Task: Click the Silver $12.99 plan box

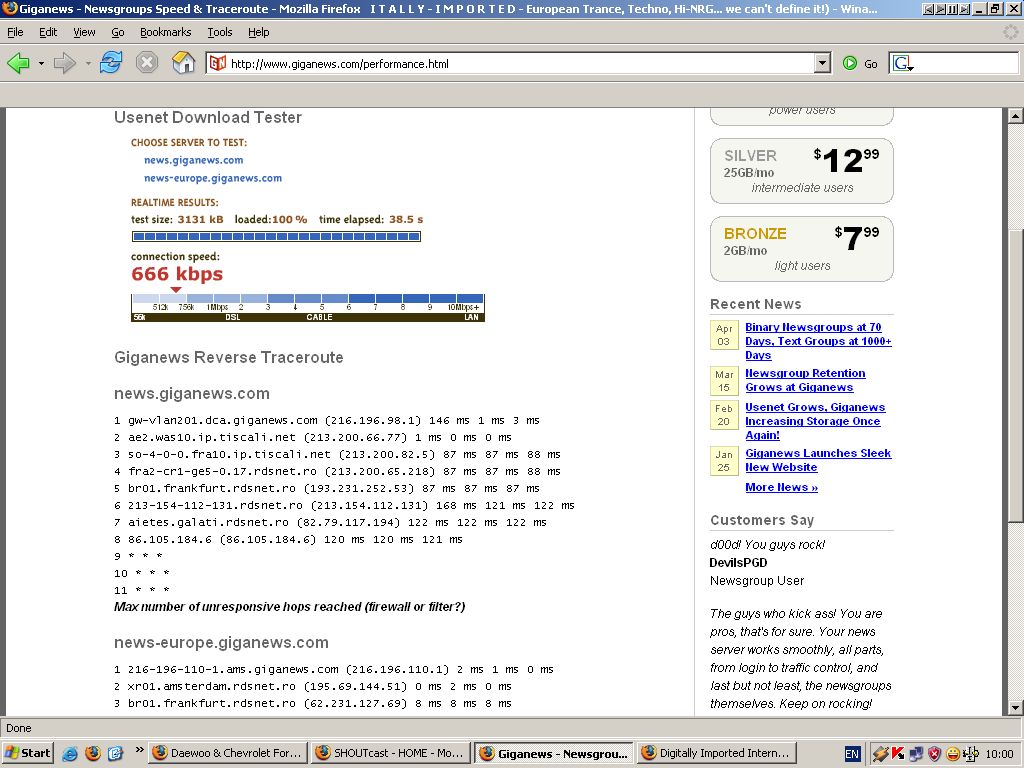Action: click(x=801, y=171)
